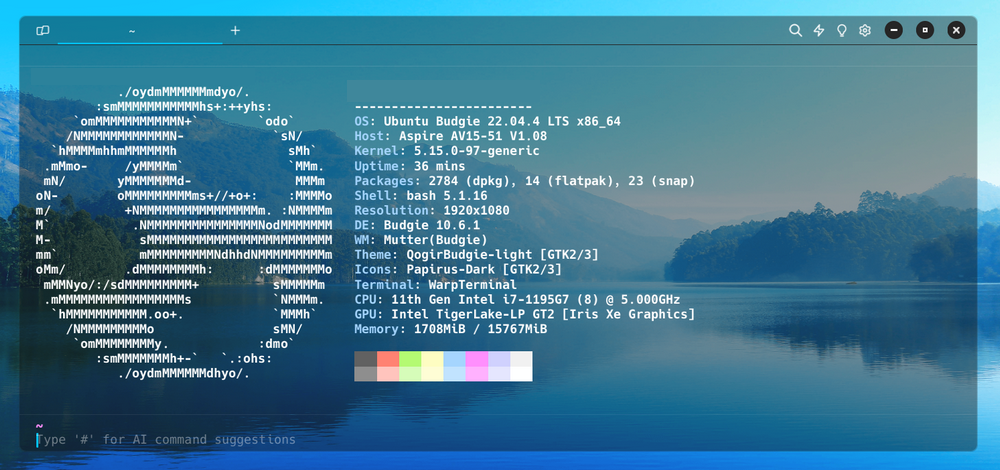This screenshot has width=1000, height=470.
Task: Click the dark gray color block
Action: click(x=366, y=358)
